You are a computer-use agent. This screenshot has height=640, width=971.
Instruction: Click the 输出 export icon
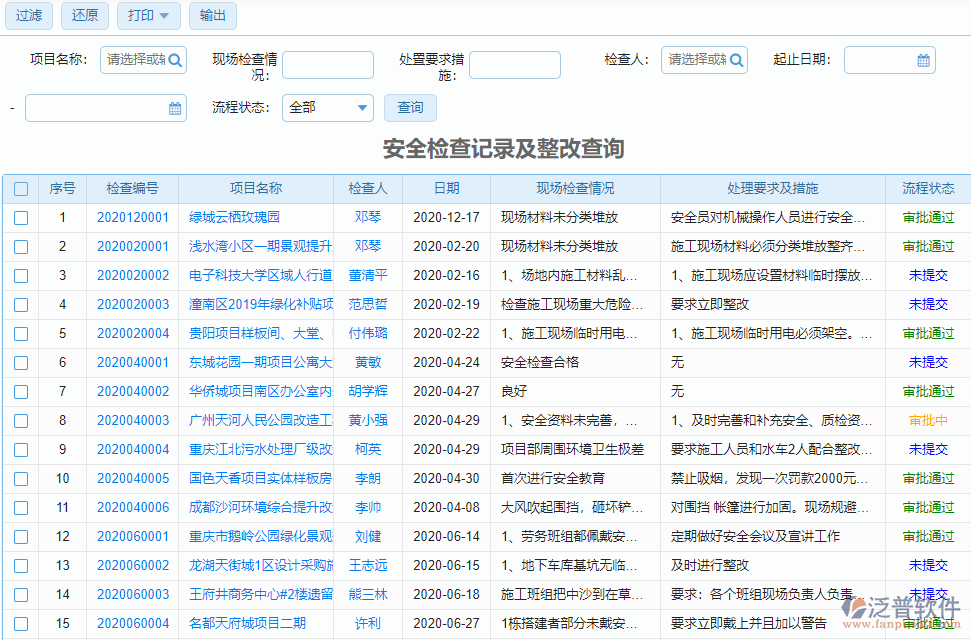[212, 16]
